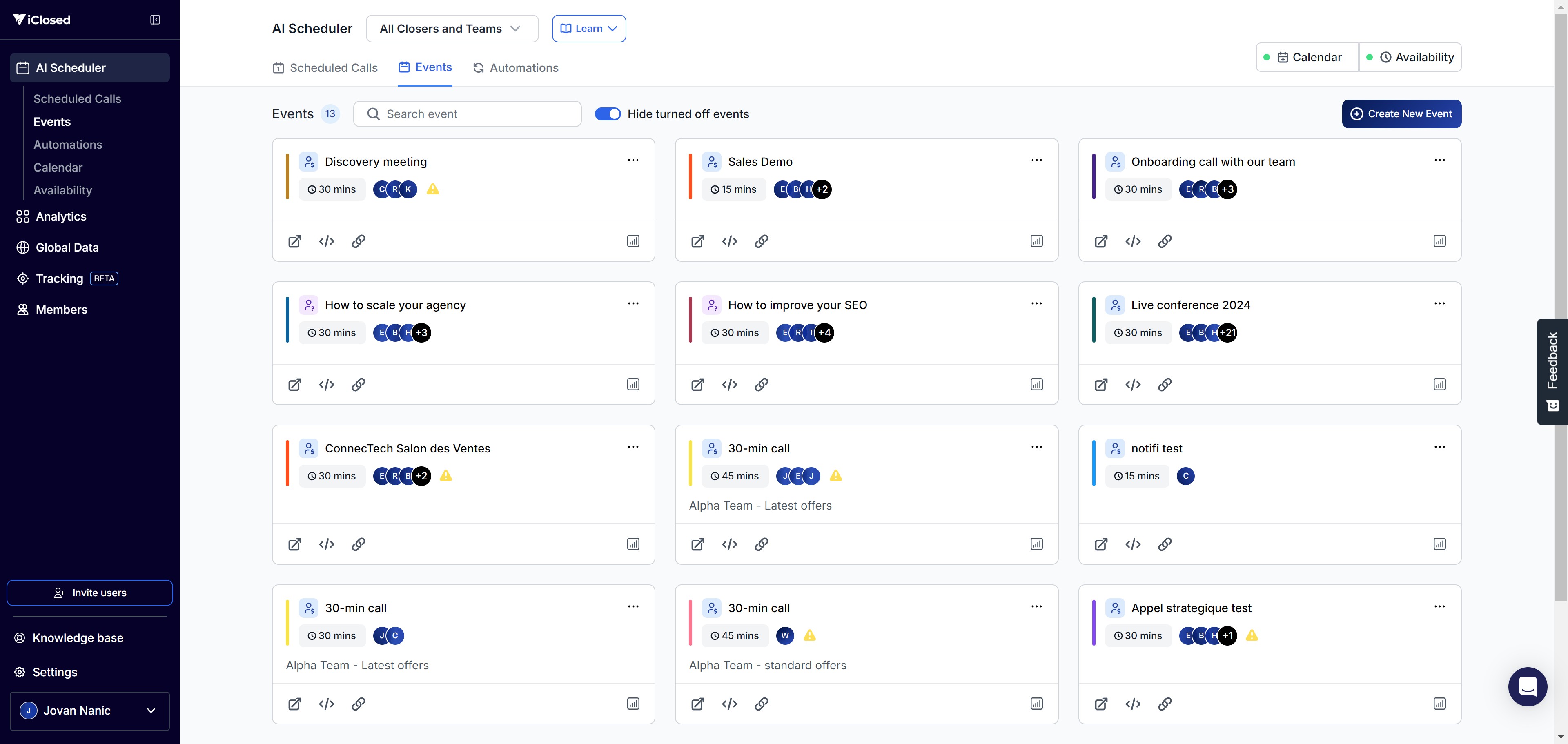Open embed code for How to improve your SEO

[x=729, y=384]
